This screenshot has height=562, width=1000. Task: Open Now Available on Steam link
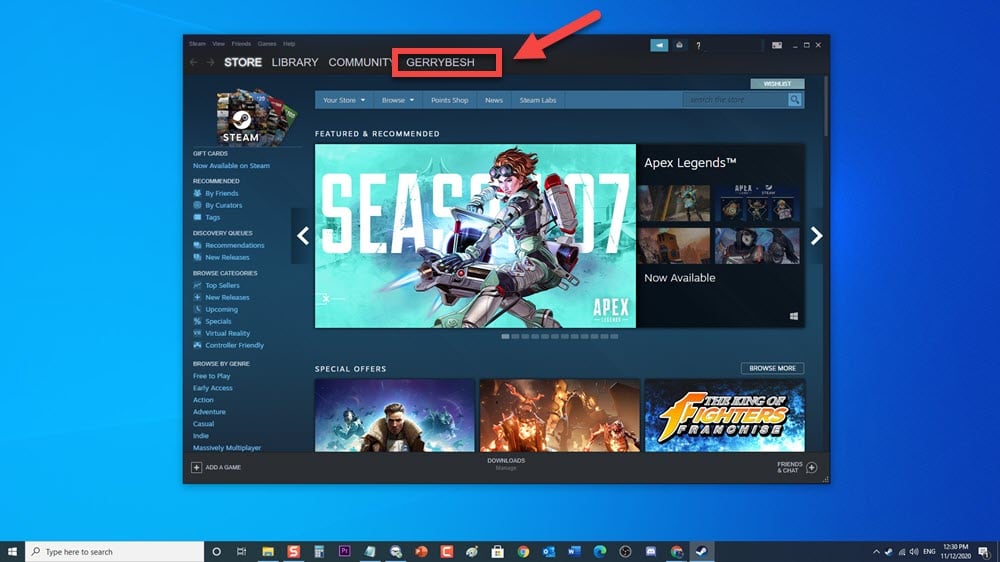click(231, 166)
